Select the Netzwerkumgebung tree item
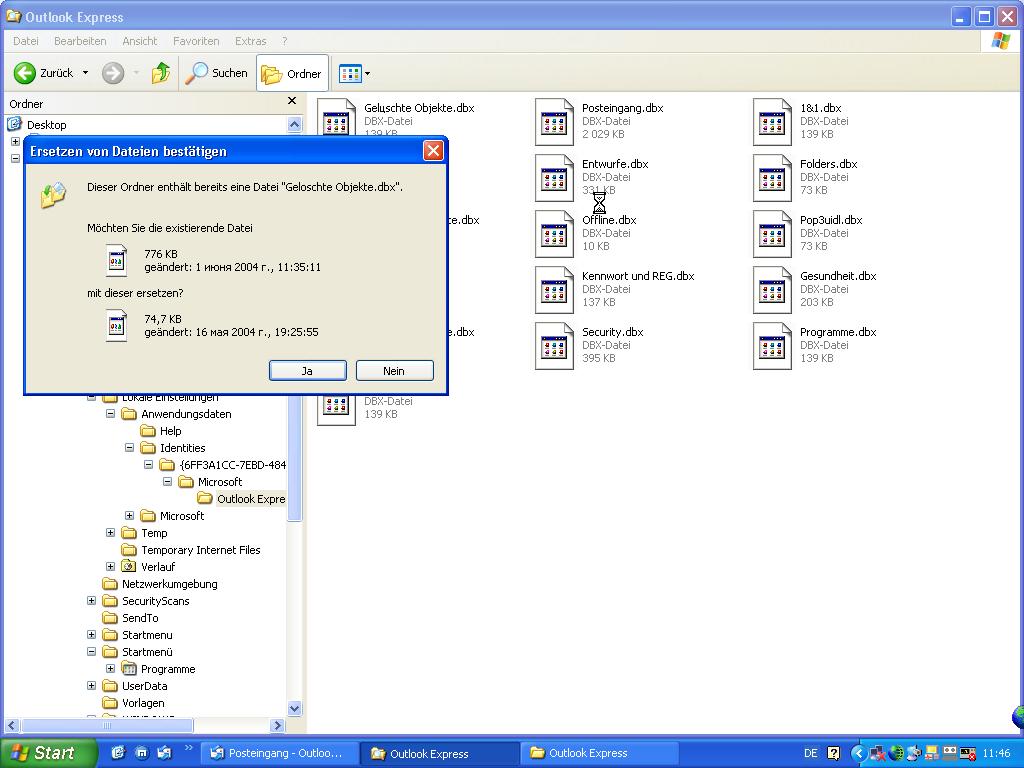Image resolution: width=1024 pixels, height=768 pixels. (170, 584)
